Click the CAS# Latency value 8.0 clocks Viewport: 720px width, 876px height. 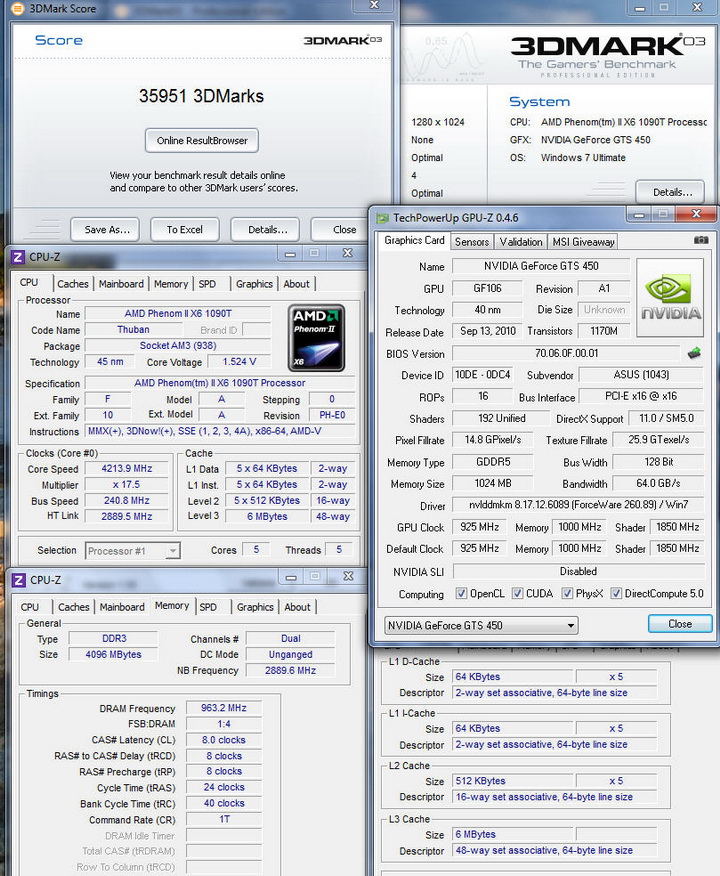(223, 740)
